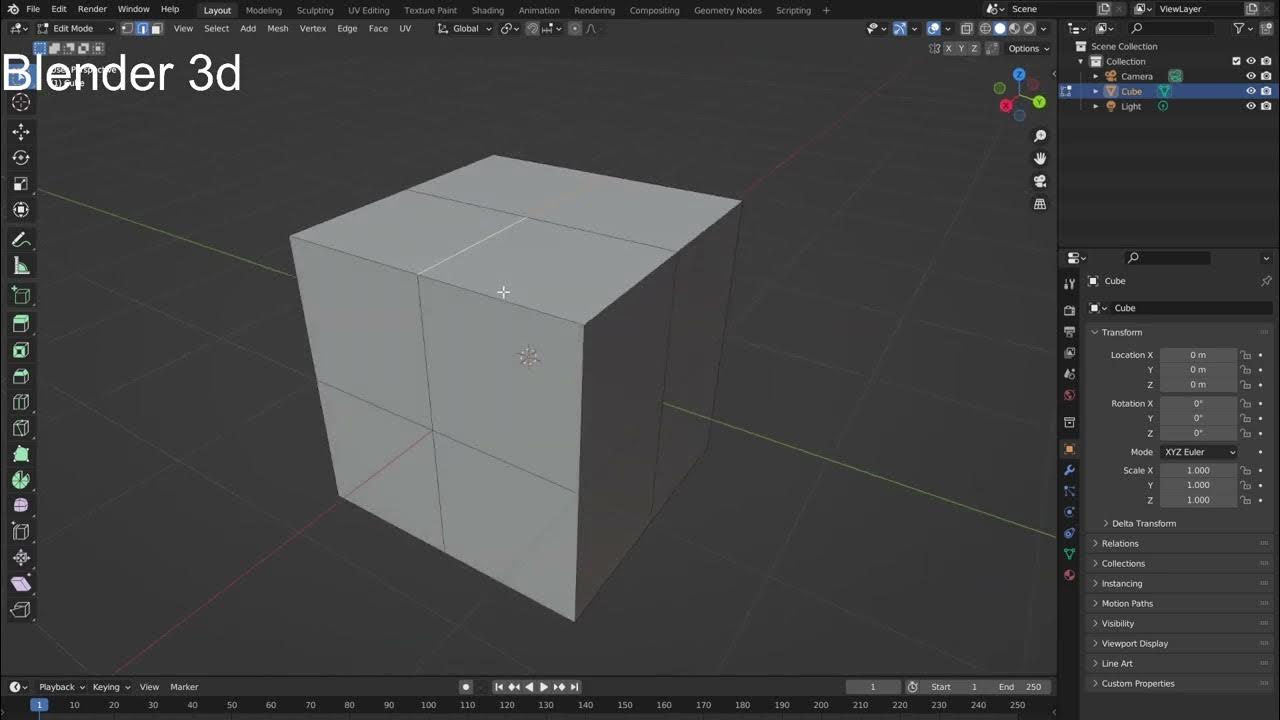Image resolution: width=1280 pixels, height=720 pixels.
Task: Open the Material properties tab icon
Action: click(1069, 575)
